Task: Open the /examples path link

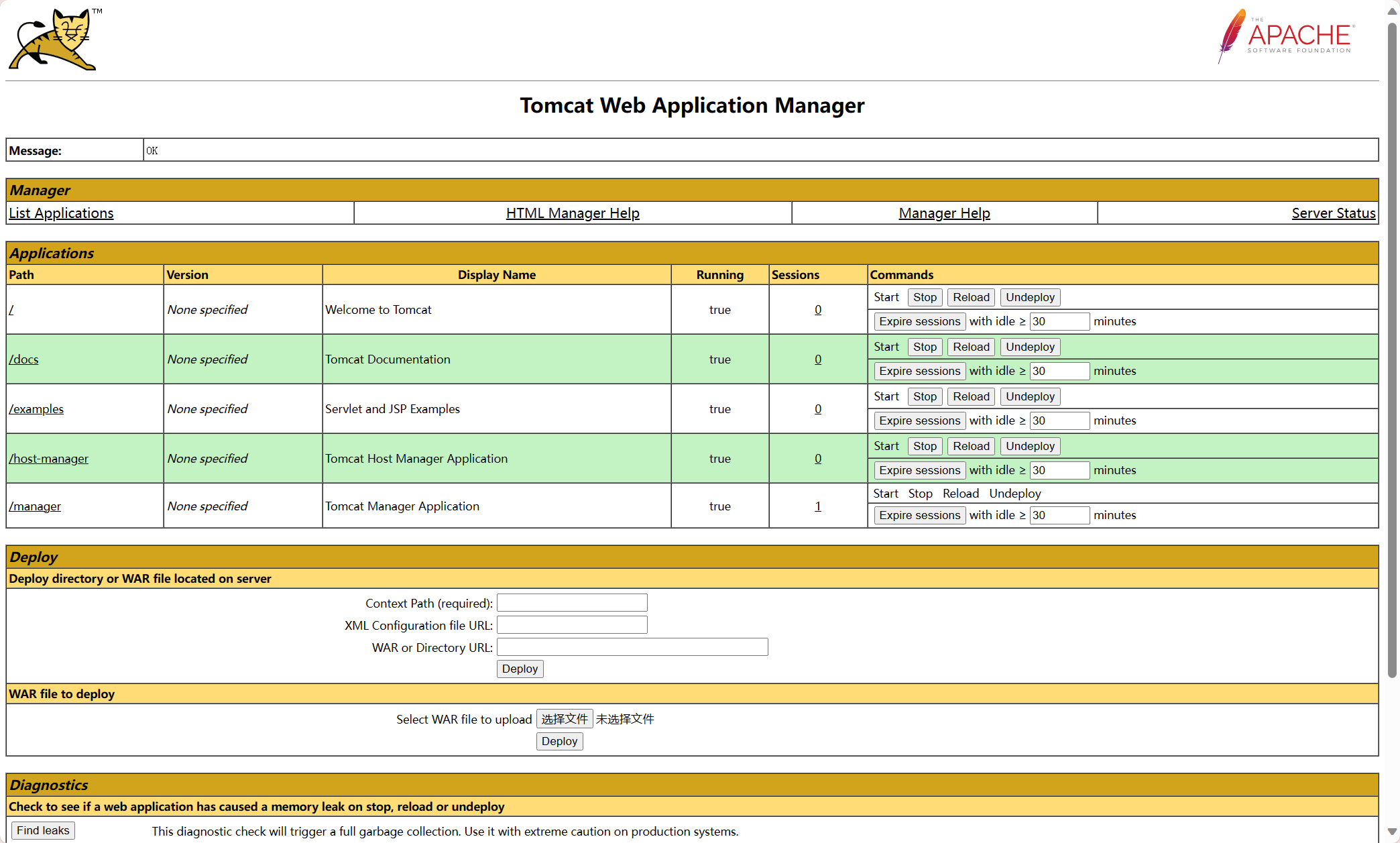Action: (x=36, y=409)
